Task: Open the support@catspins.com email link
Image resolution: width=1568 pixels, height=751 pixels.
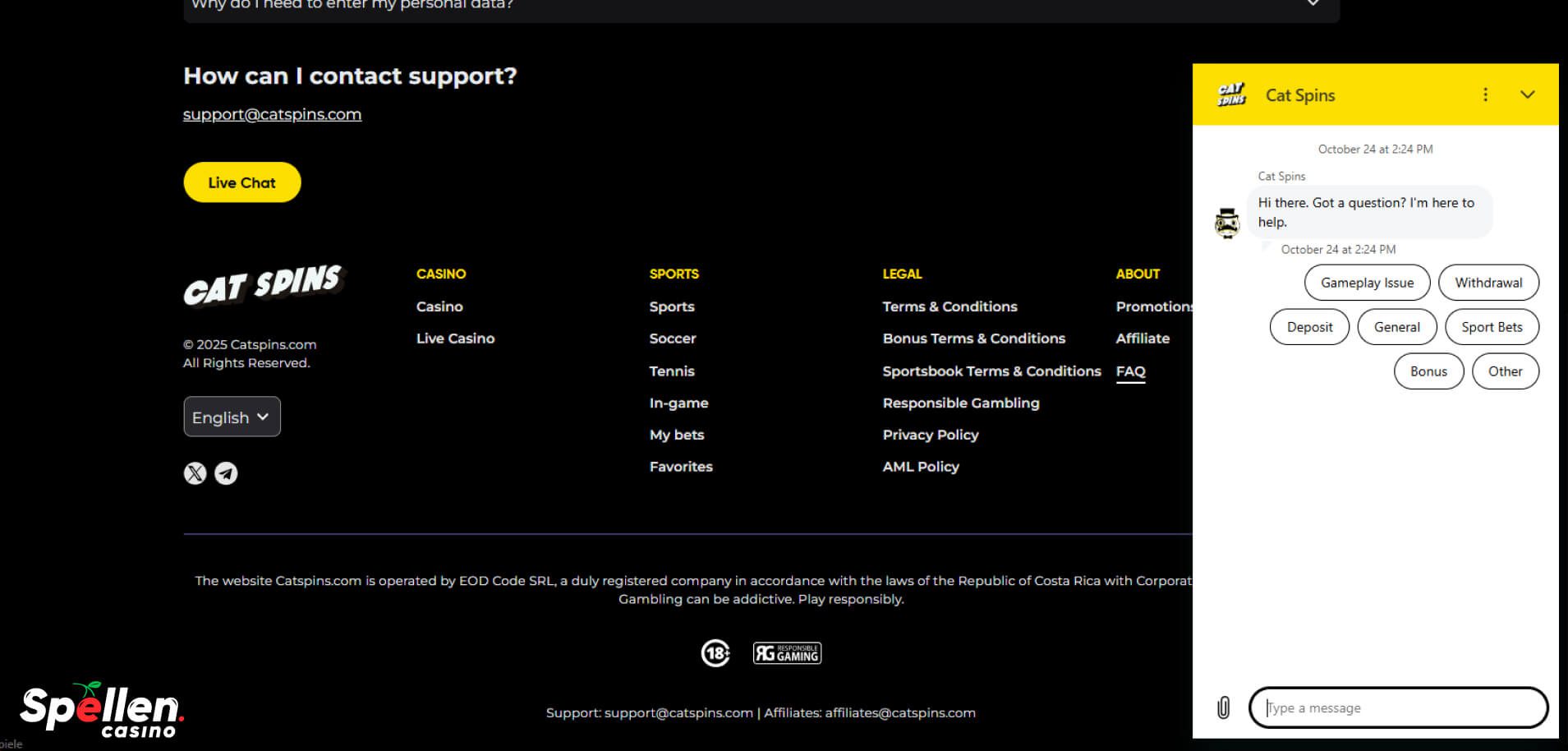Action: pos(272,114)
